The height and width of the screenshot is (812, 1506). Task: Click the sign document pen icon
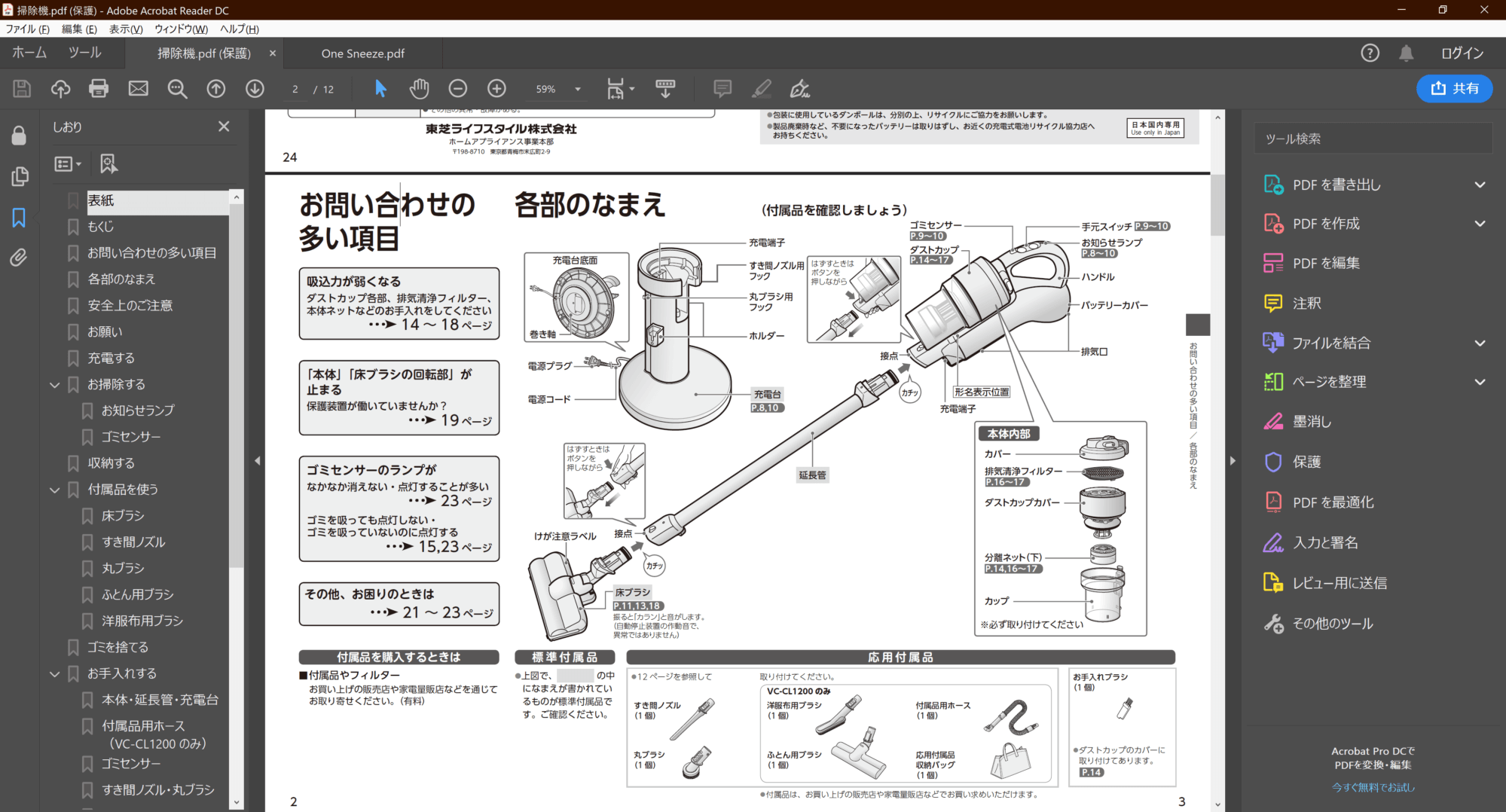pyautogui.click(x=800, y=89)
